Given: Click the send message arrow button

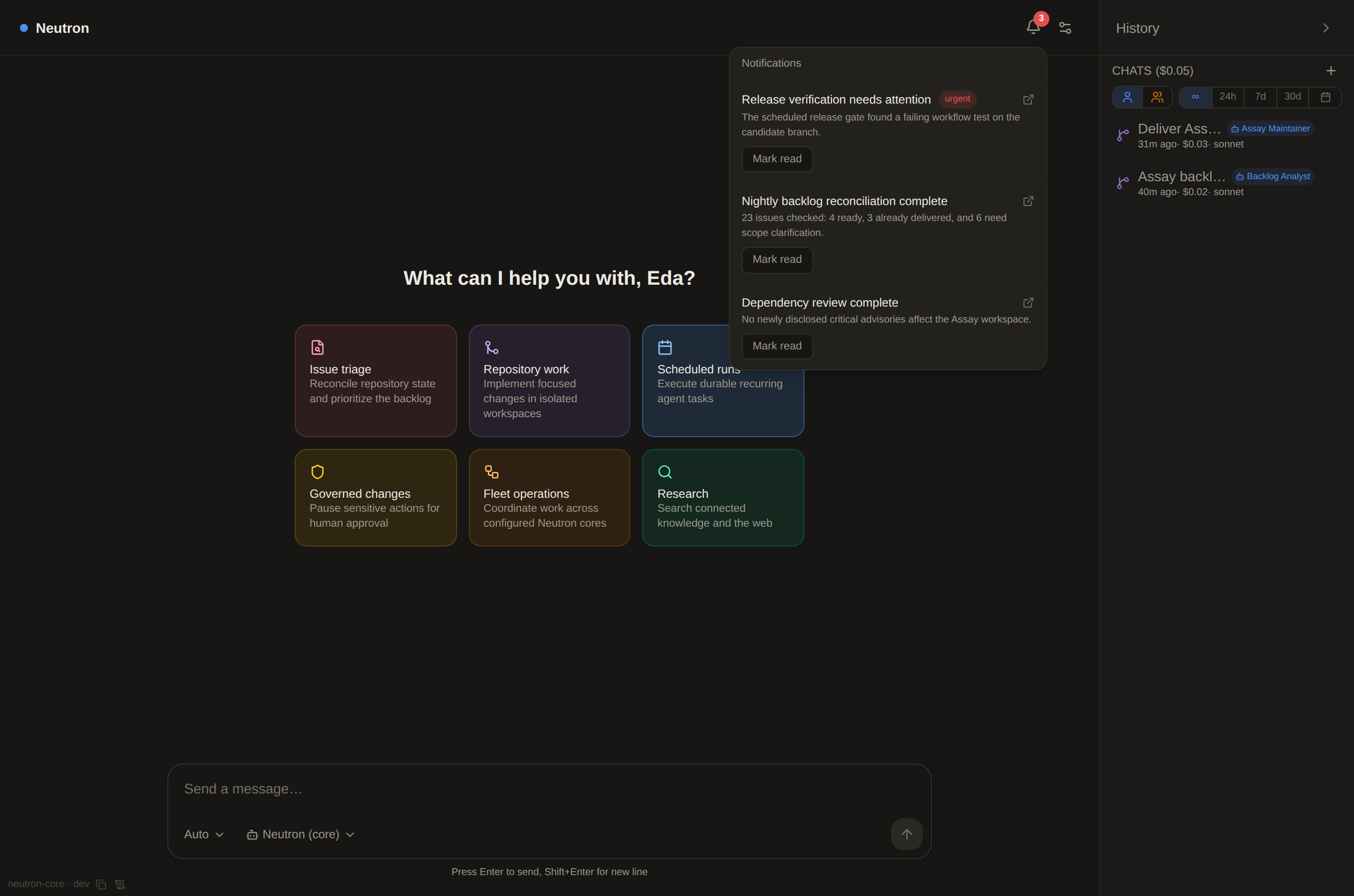Looking at the screenshot, I should click(906, 834).
